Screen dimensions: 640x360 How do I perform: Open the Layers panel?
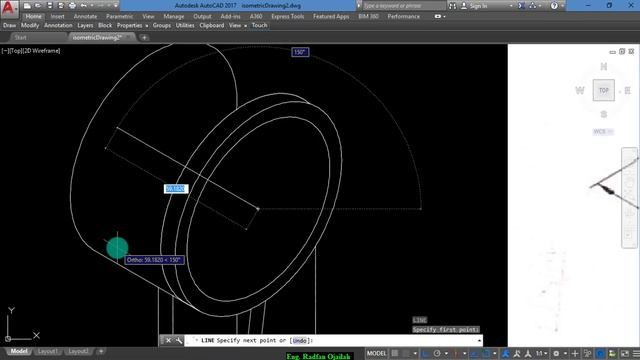[85, 25]
